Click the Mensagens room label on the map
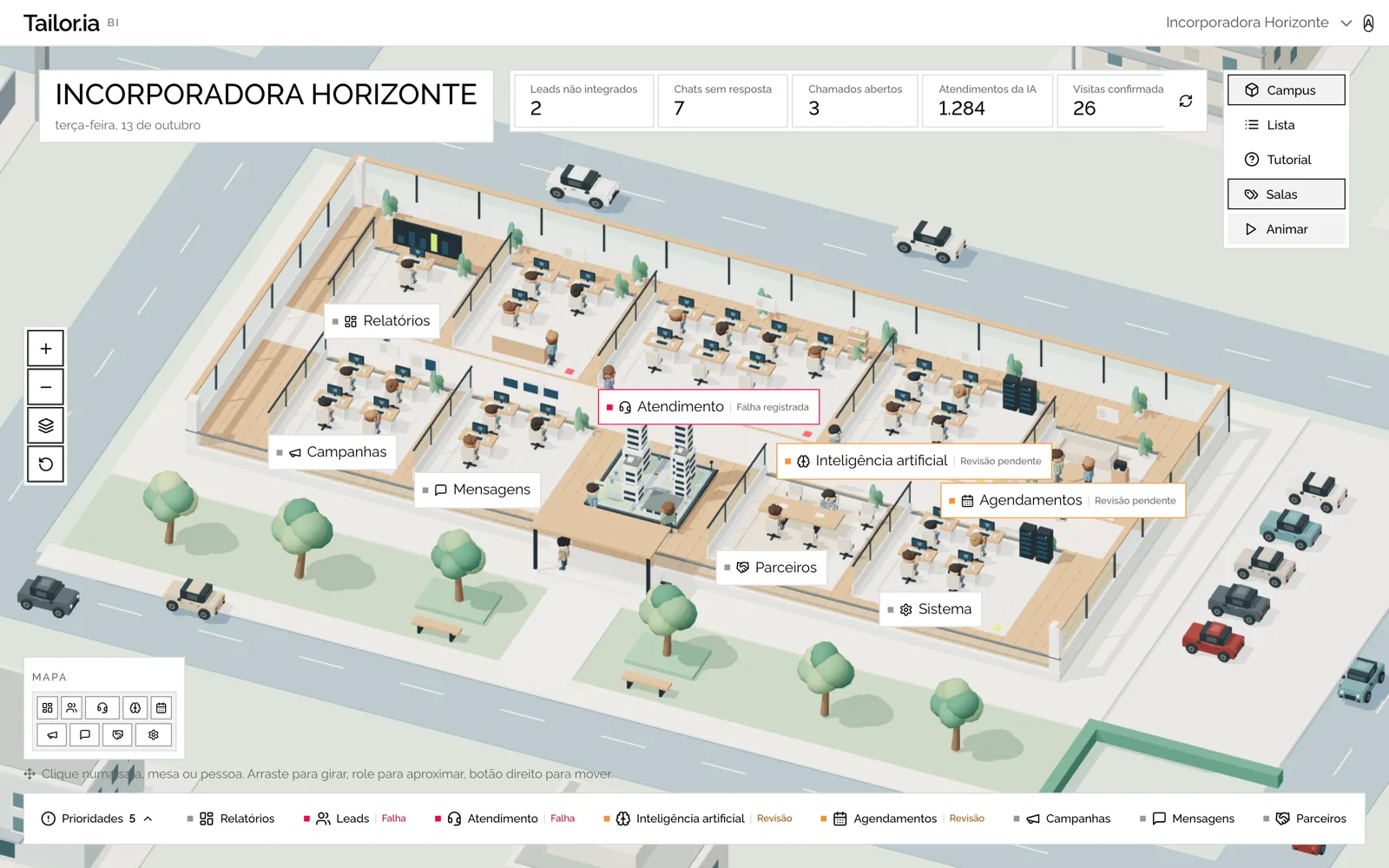 pos(477,490)
